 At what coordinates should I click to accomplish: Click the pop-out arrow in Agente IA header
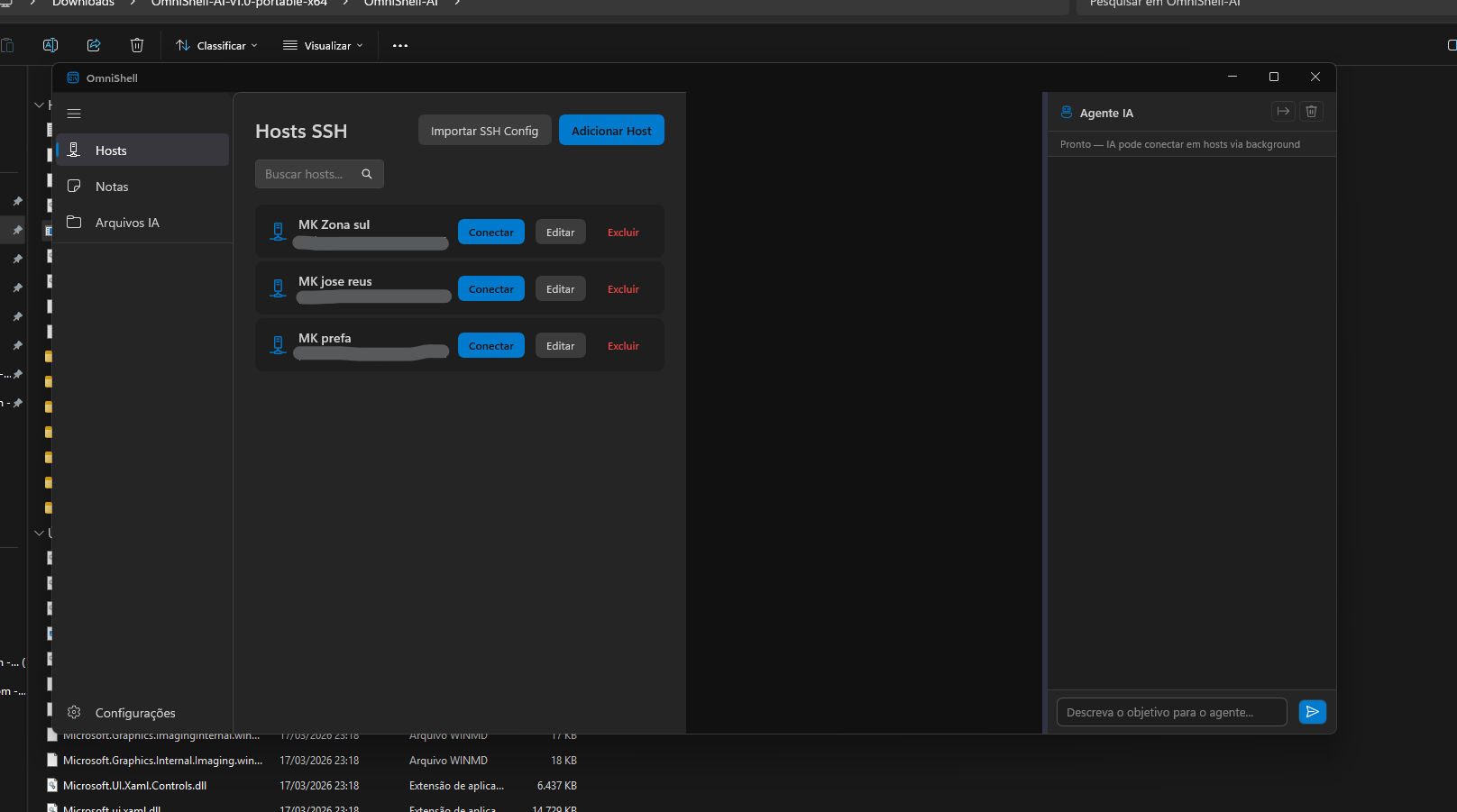coord(1283,111)
